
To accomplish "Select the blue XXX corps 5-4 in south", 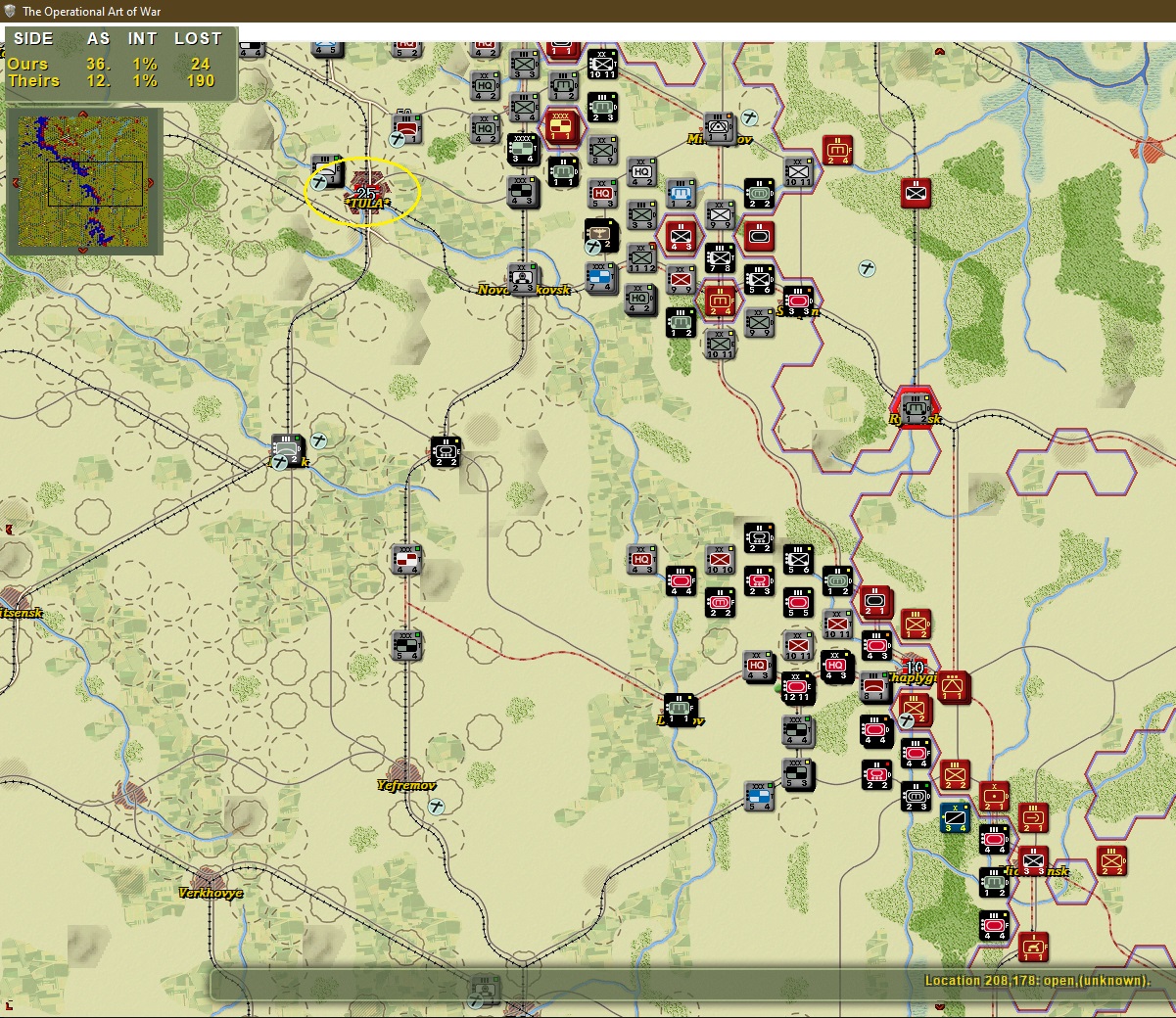I will (x=759, y=795).
